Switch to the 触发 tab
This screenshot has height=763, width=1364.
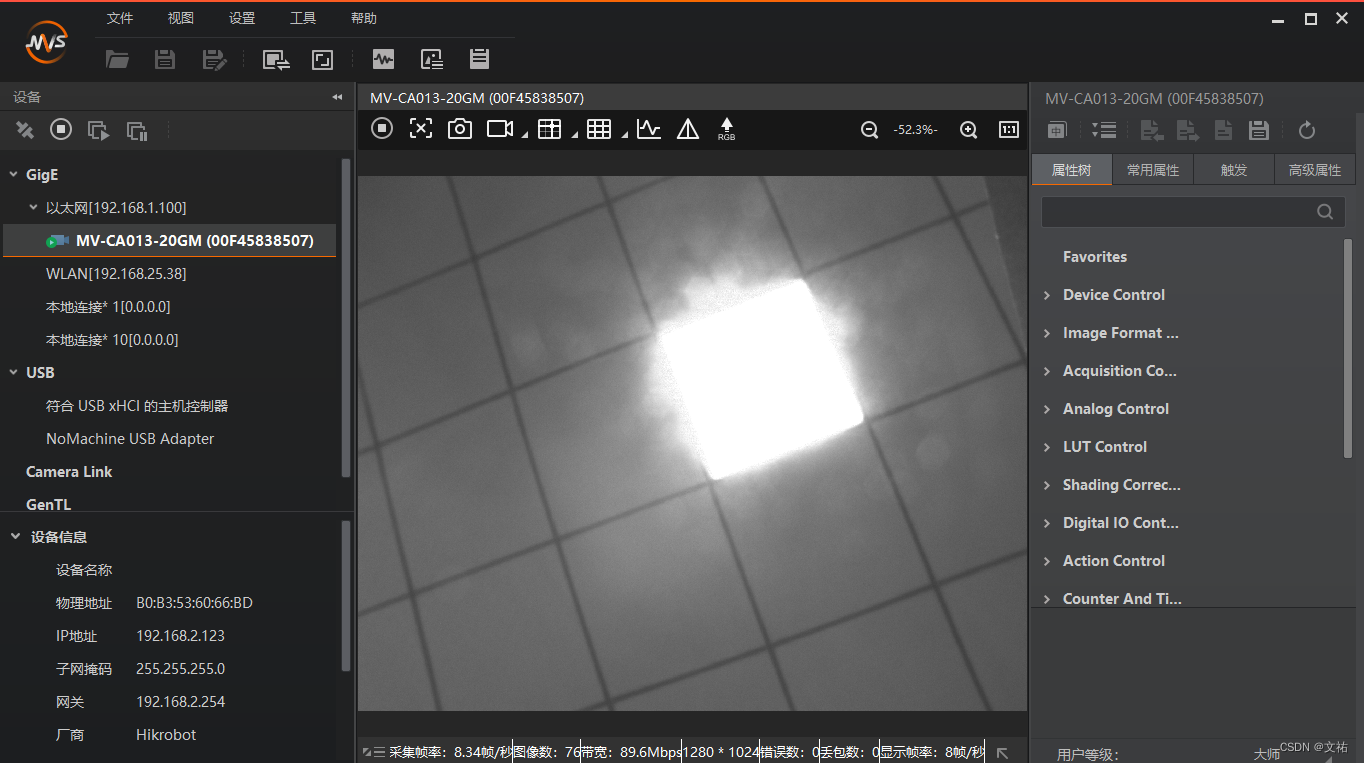pyautogui.click(x=1234, y=170)
